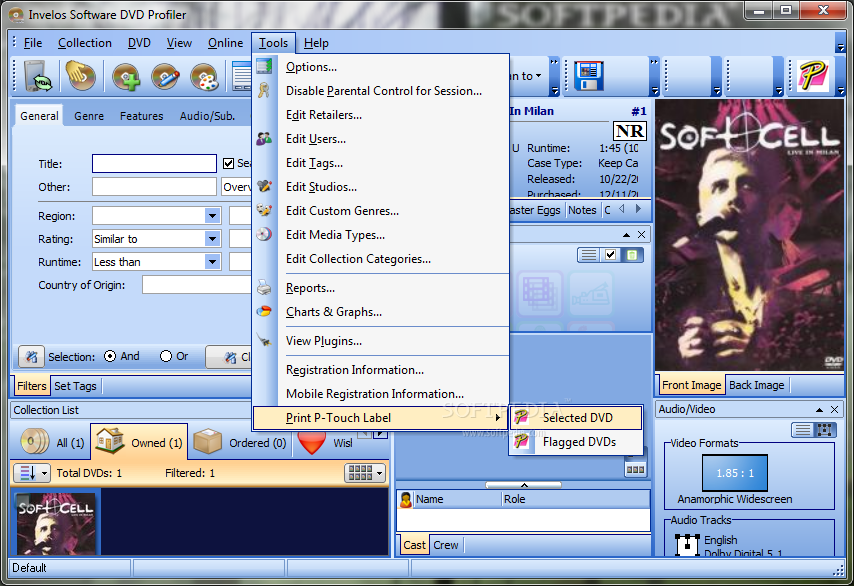Toggle the checkbox next to Title field
The height and width of the screenshot is (586, 854).
229,163
